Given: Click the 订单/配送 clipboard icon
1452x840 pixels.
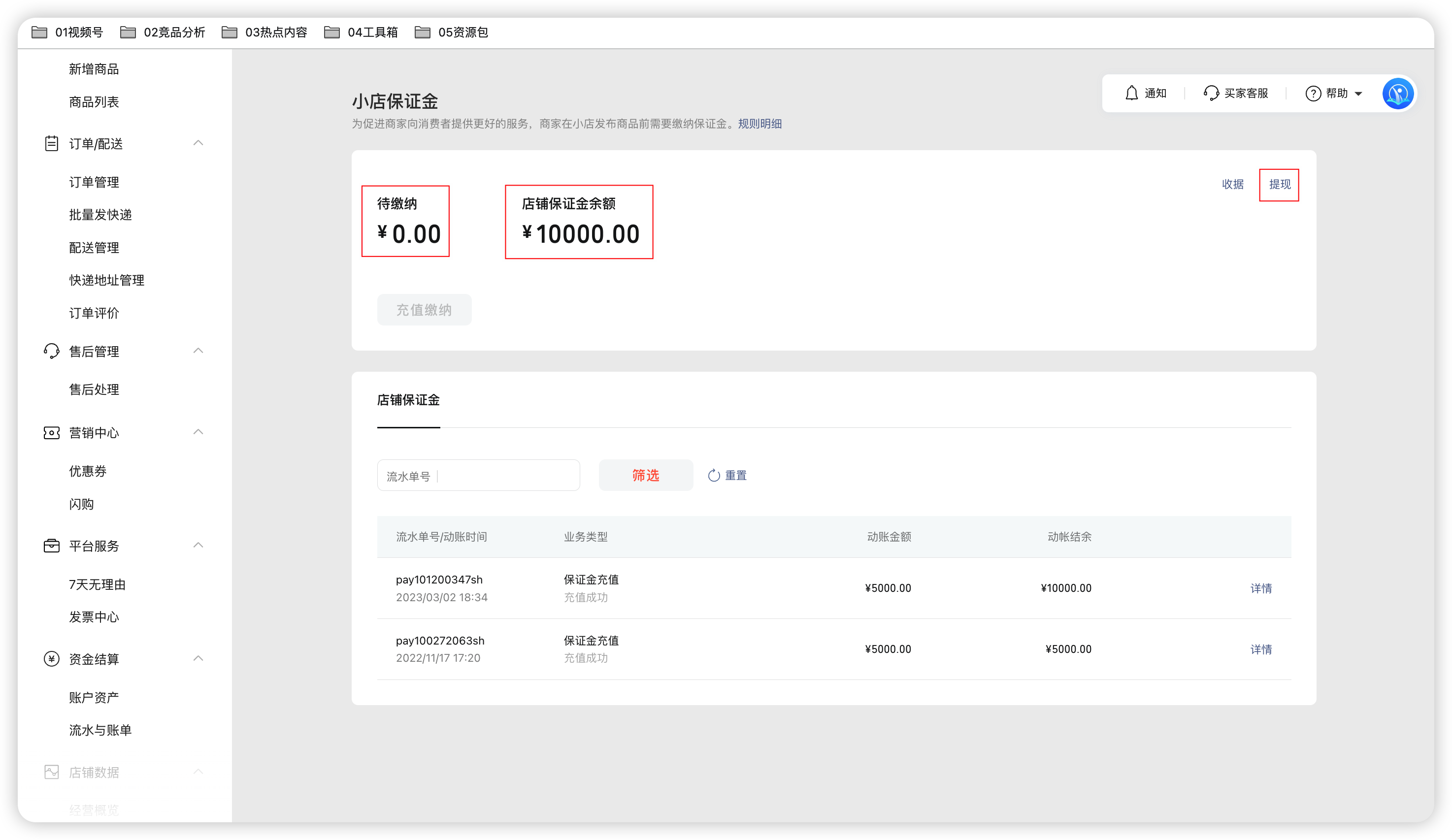Looking at the screenshot, I should (51, 143).
